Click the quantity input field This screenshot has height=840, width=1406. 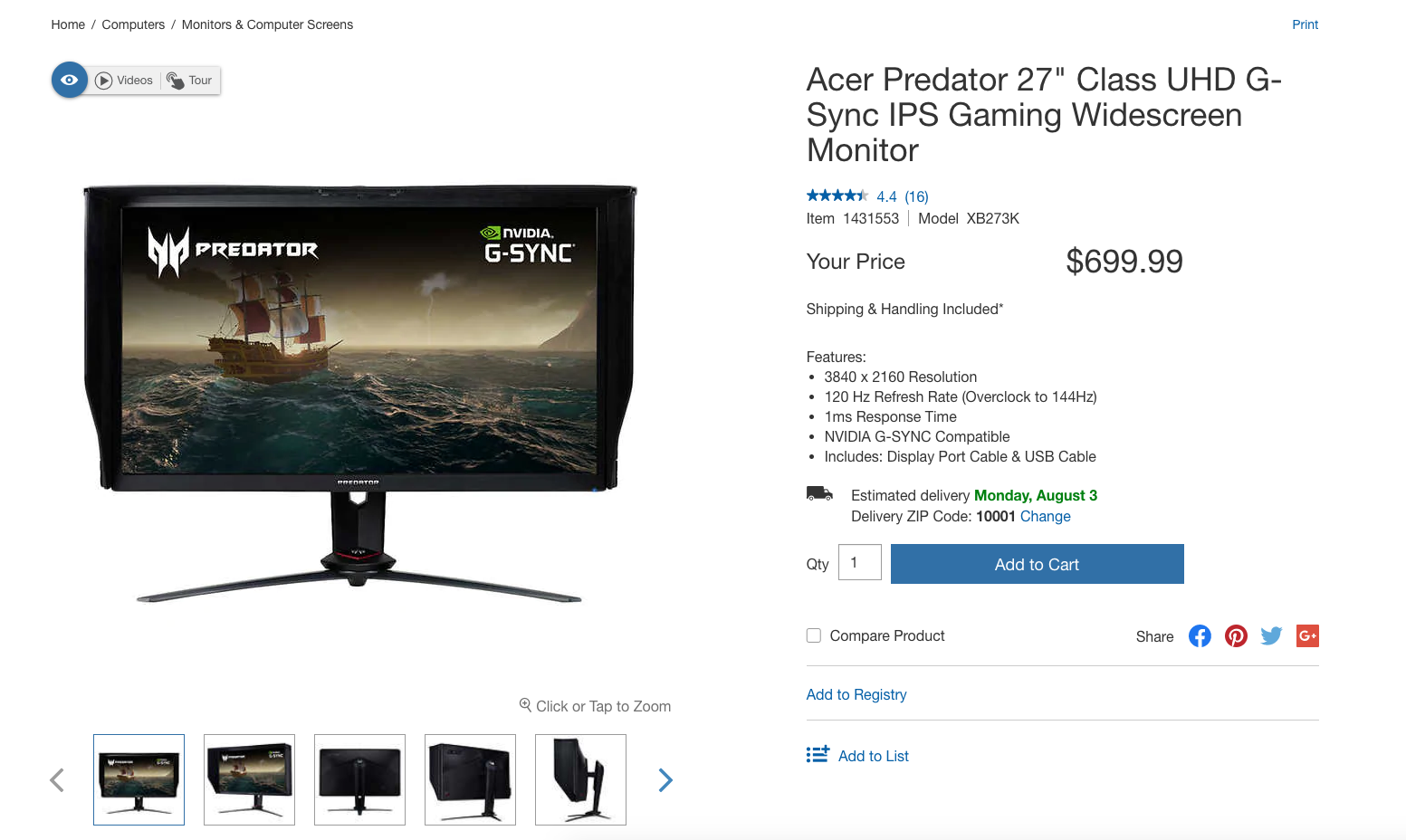[x=860, y=562]
